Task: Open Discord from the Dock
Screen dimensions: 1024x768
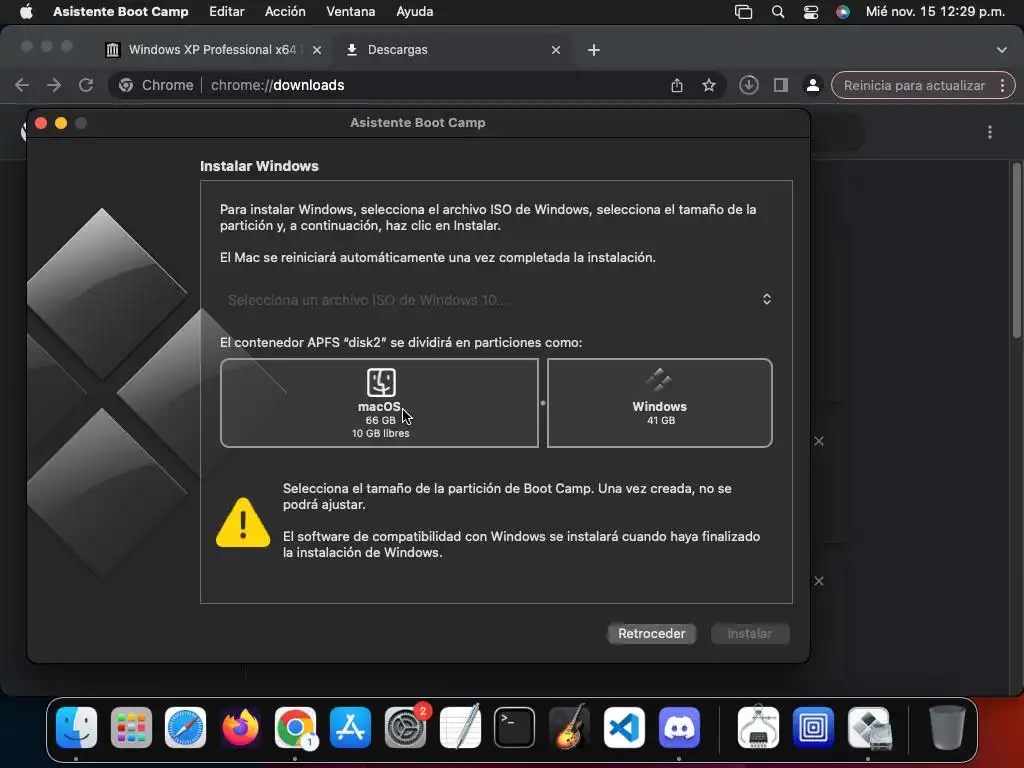Action: pos(679,728)
